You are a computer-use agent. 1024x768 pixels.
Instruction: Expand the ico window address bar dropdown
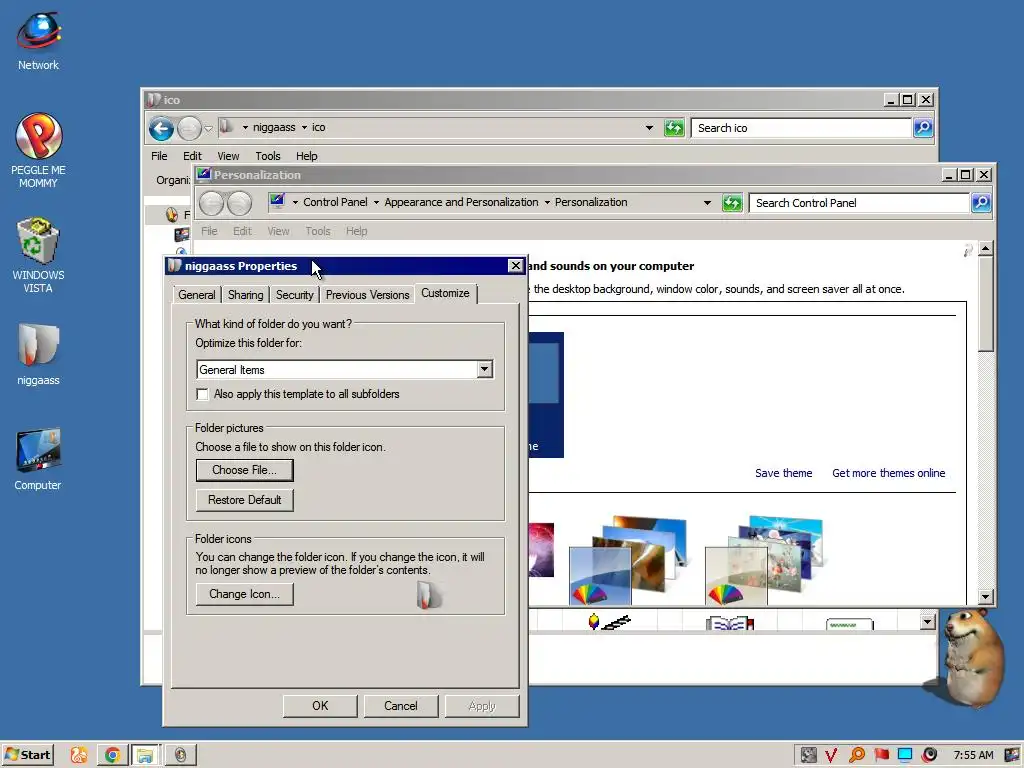(649, 128)
